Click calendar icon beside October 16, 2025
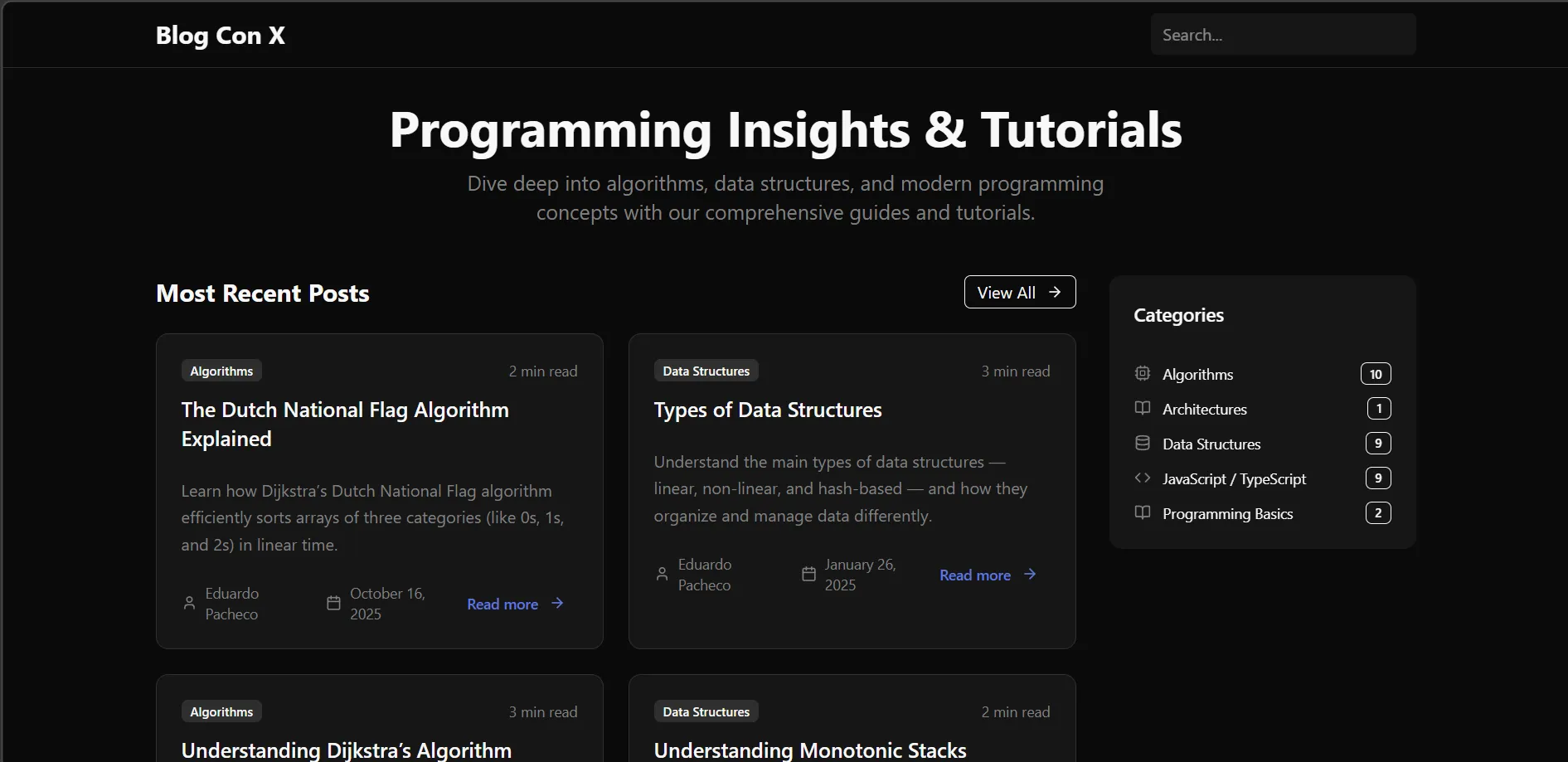This screenshot has width=1568, height=762. pyautogui.click(x=333, y=604)
